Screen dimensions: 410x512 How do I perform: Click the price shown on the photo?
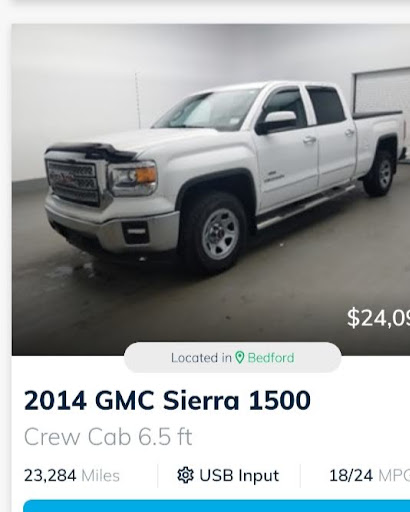pyautogui.click(x=378, y=318)
